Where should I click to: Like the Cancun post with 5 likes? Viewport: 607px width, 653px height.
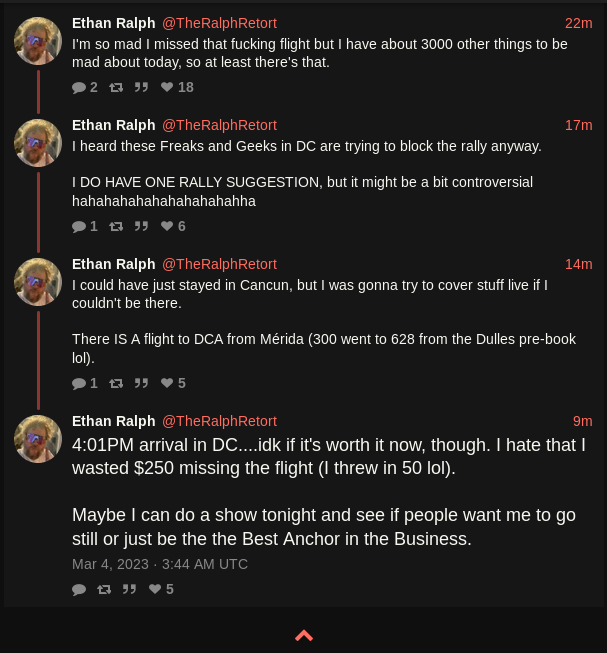tap(173, 384)
